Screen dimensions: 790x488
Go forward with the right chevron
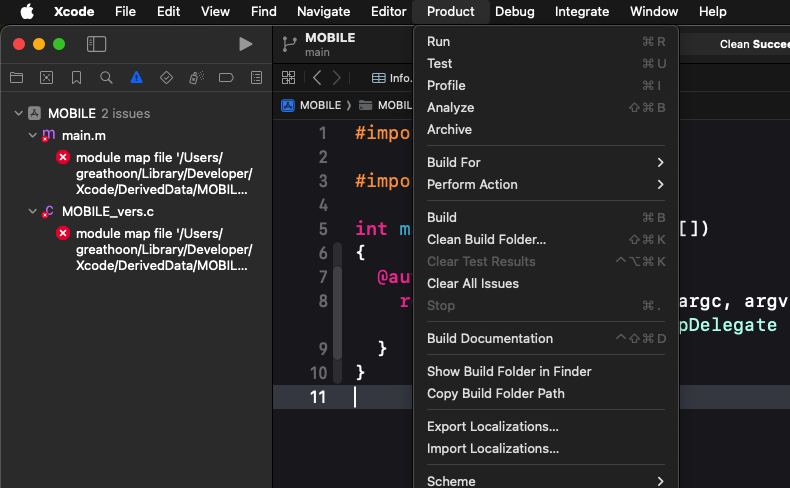click(337, 78)
